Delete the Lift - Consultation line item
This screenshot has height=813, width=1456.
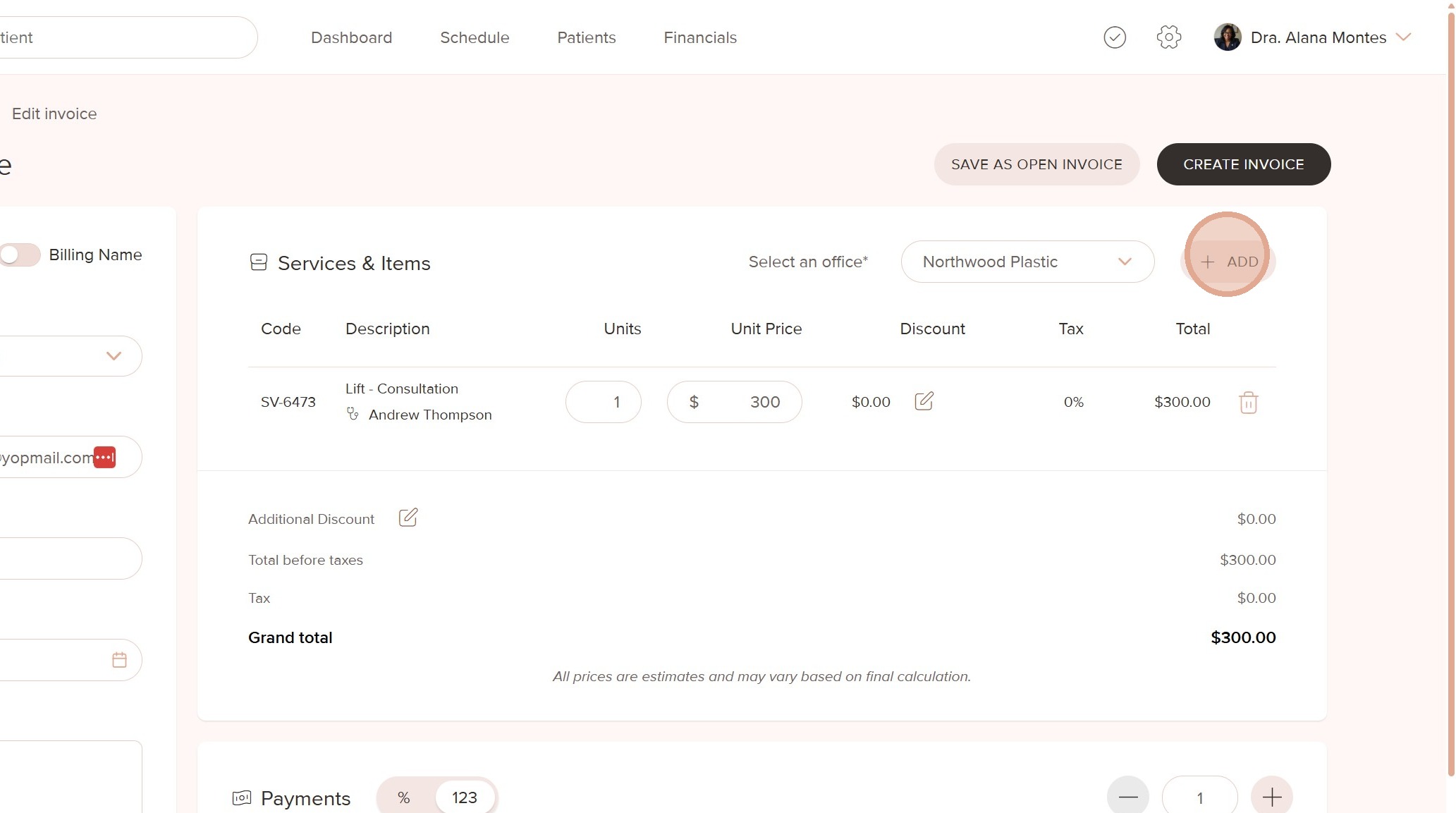click(1248, 402)
